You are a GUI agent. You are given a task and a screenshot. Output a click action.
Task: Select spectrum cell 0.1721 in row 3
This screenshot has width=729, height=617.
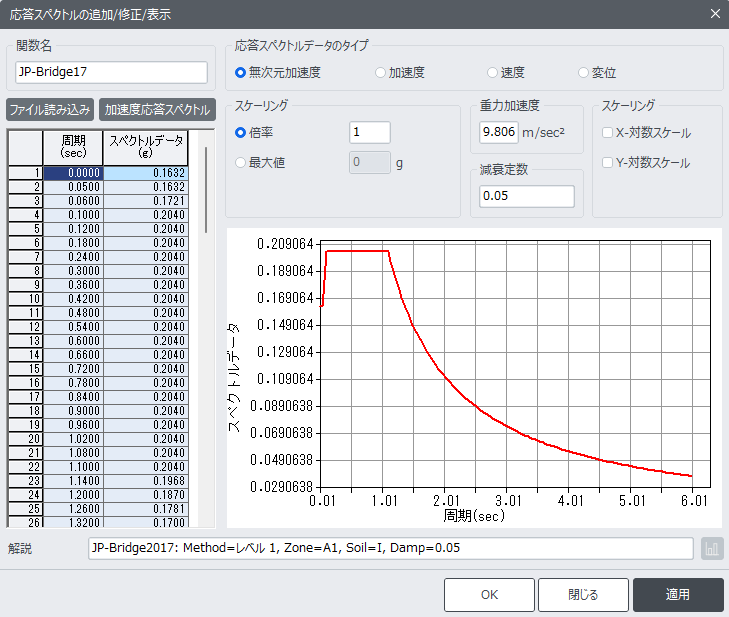click(x=145, y=201)
